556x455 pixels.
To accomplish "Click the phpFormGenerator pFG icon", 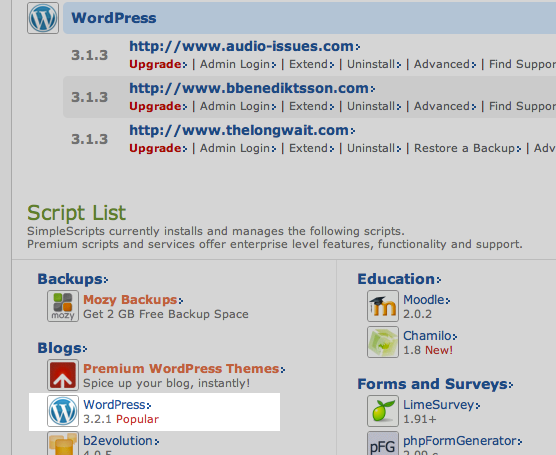I will click(383, 443).
